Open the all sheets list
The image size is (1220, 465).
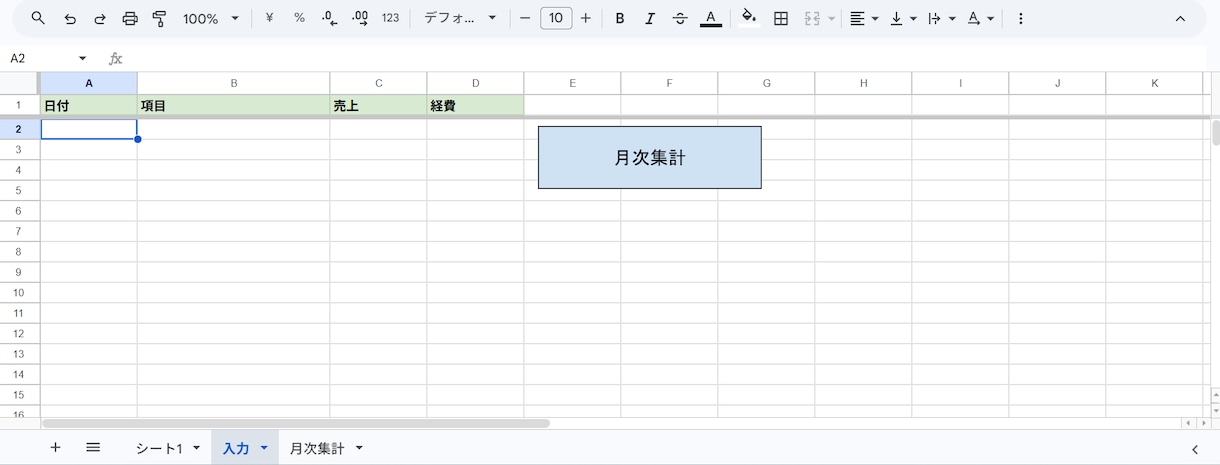[93, 448]
